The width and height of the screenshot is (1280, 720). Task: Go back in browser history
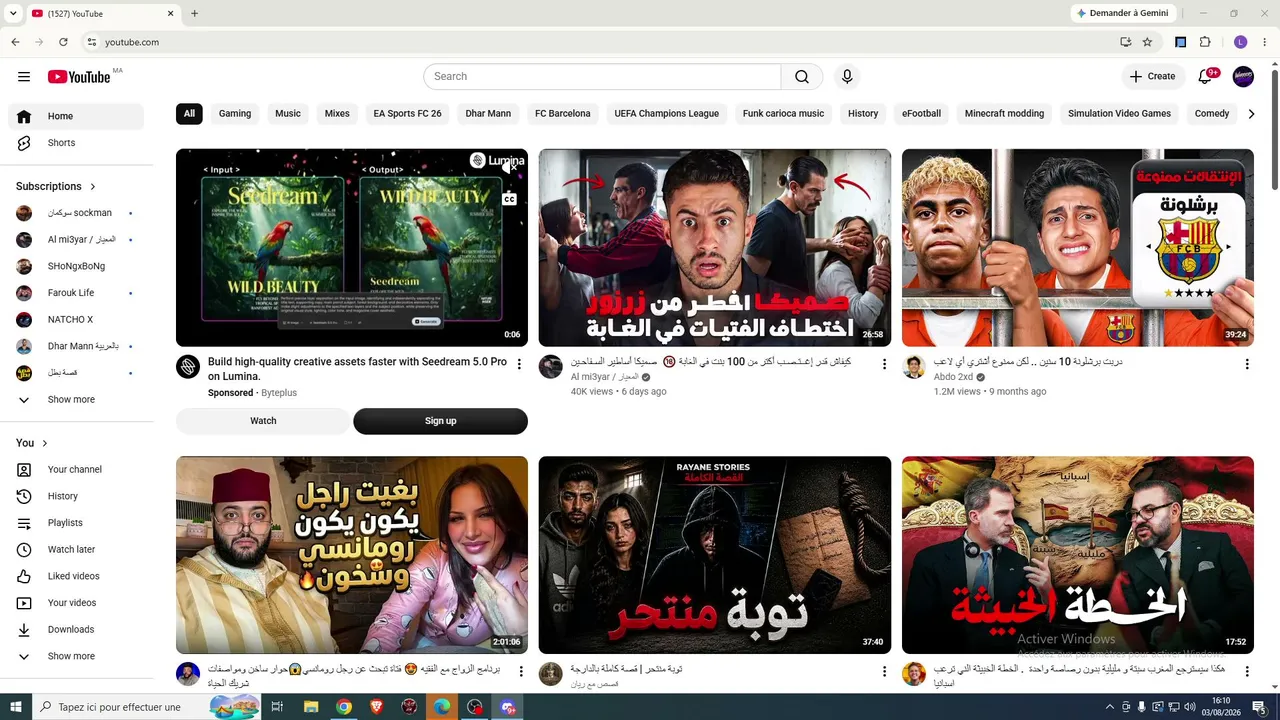(x=15, y=42)
